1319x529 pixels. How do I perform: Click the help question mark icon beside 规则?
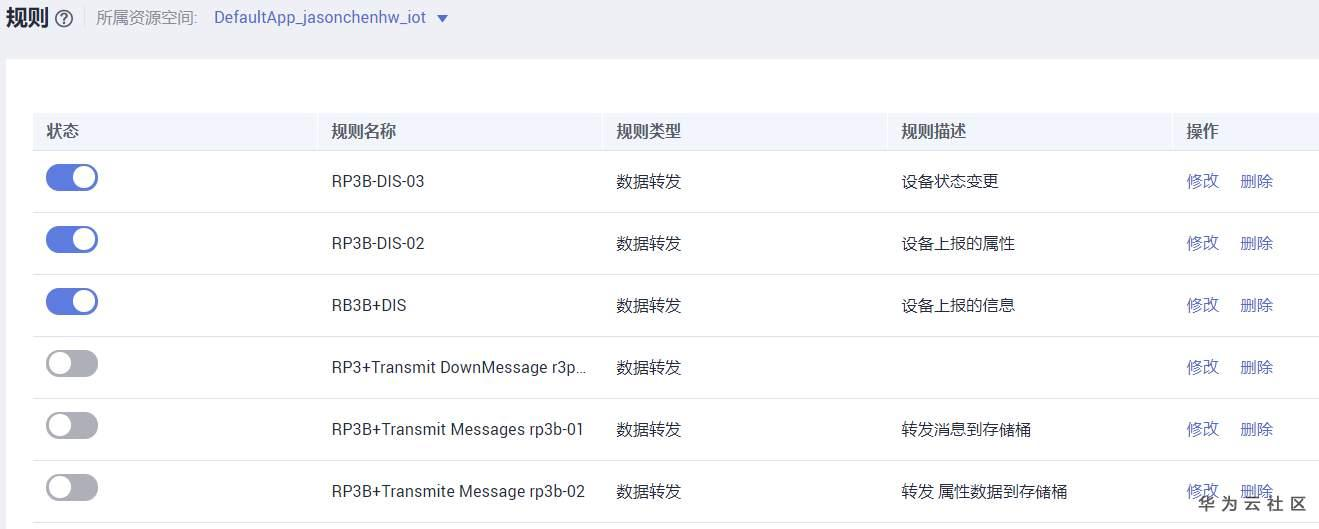(64, 19)
